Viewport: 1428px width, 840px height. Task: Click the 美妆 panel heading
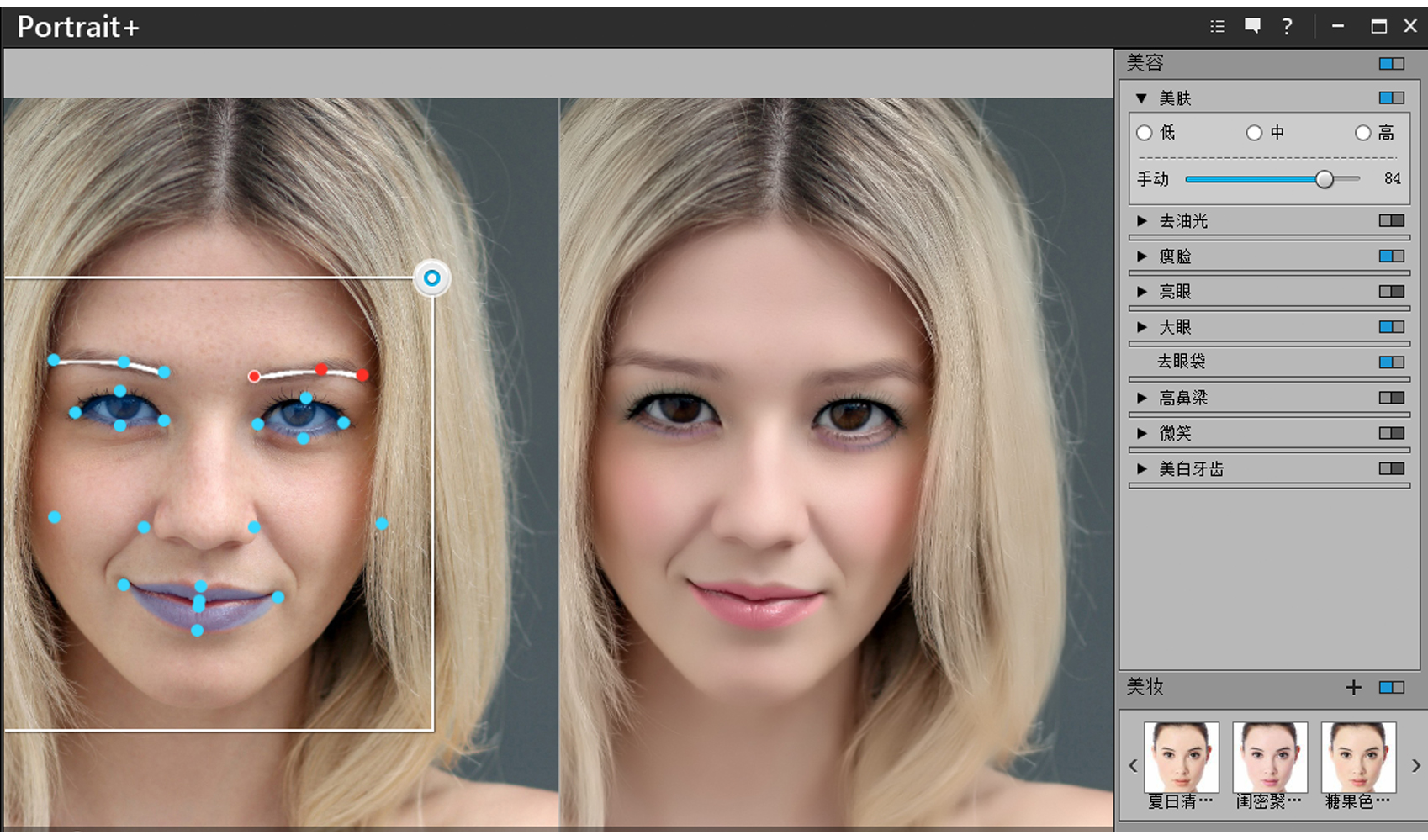1145,687
